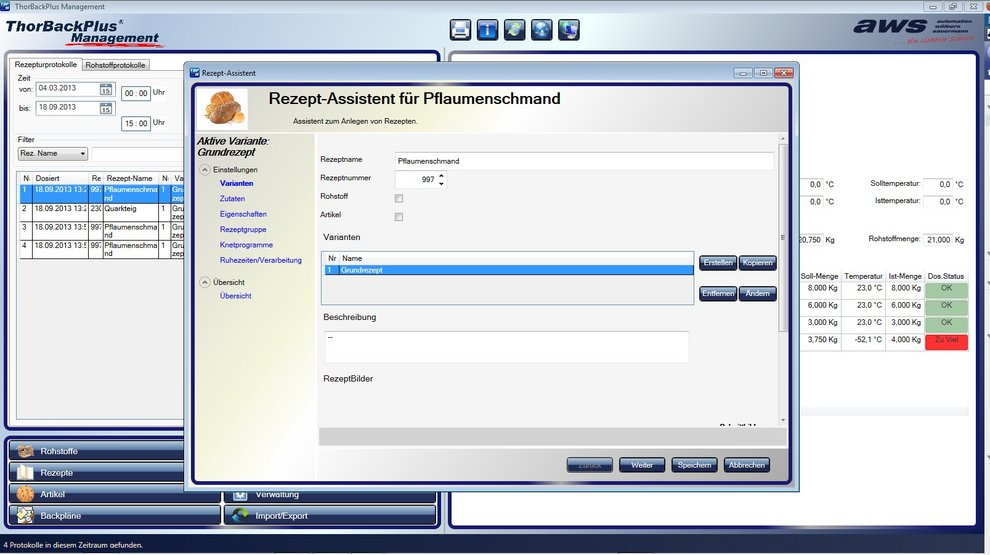Switch to the Rezepturprotokolle tab
This screenshot has height=555, width=990.
point(45,64)
